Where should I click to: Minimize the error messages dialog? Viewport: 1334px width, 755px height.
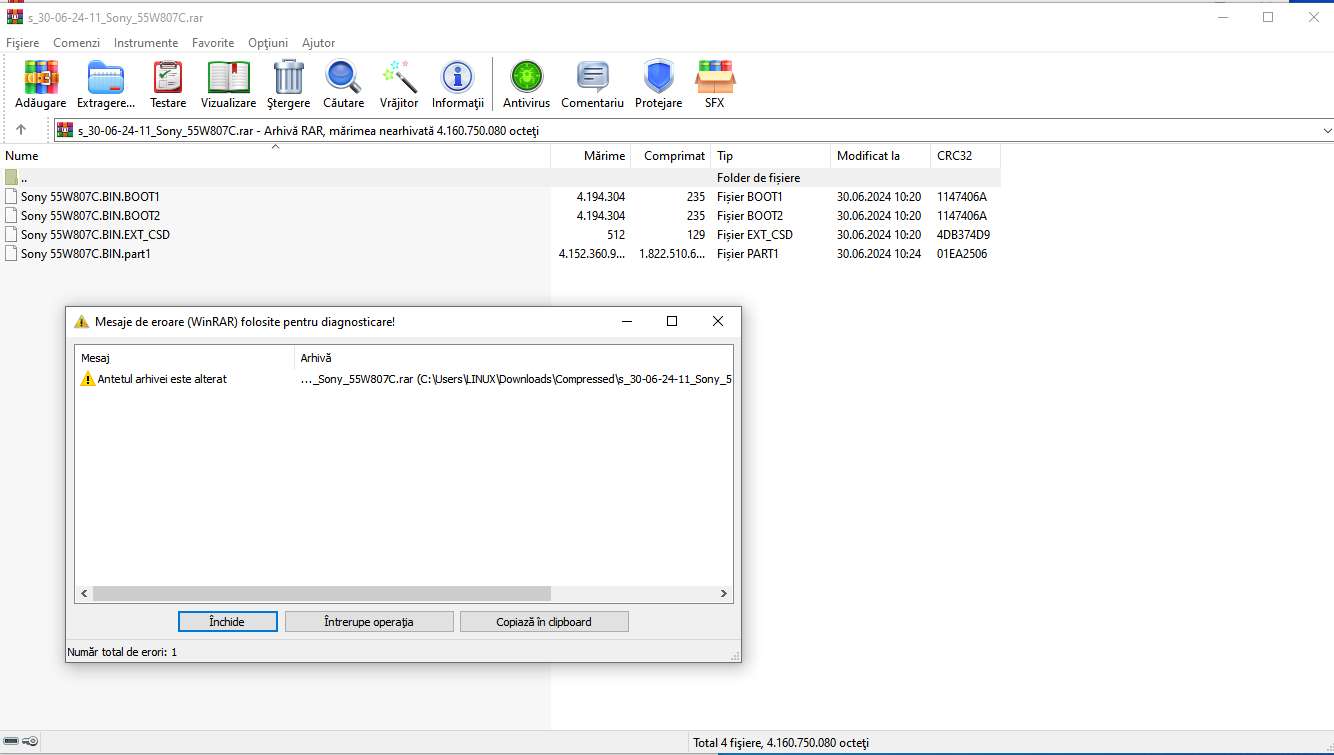626,321
